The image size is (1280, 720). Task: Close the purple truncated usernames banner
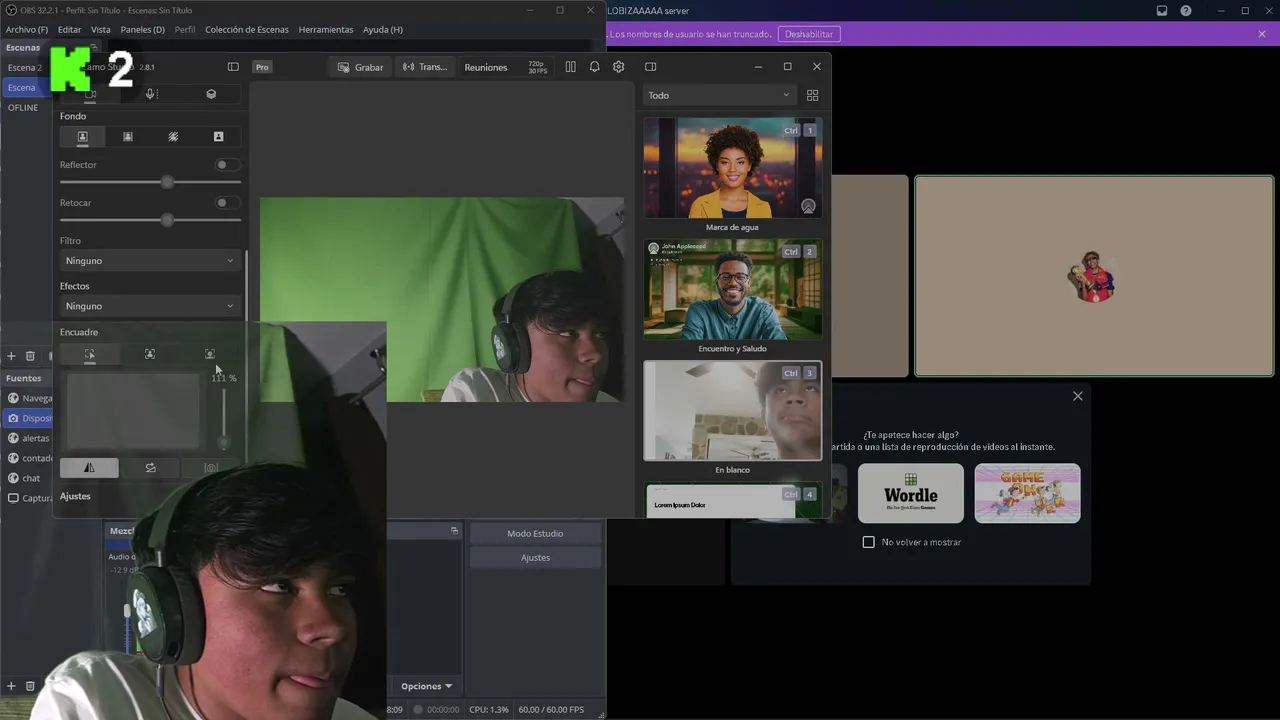pos(1262,34)
